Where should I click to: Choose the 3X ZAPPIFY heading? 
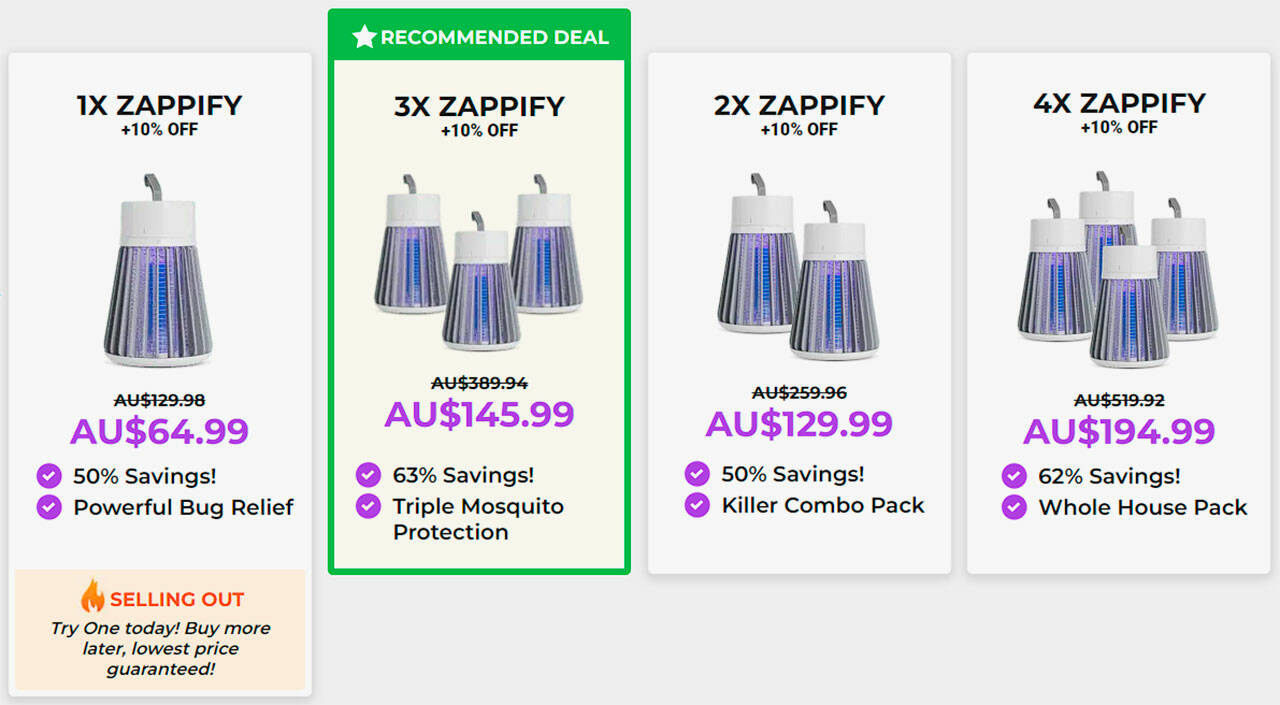[x=479, y=106]
